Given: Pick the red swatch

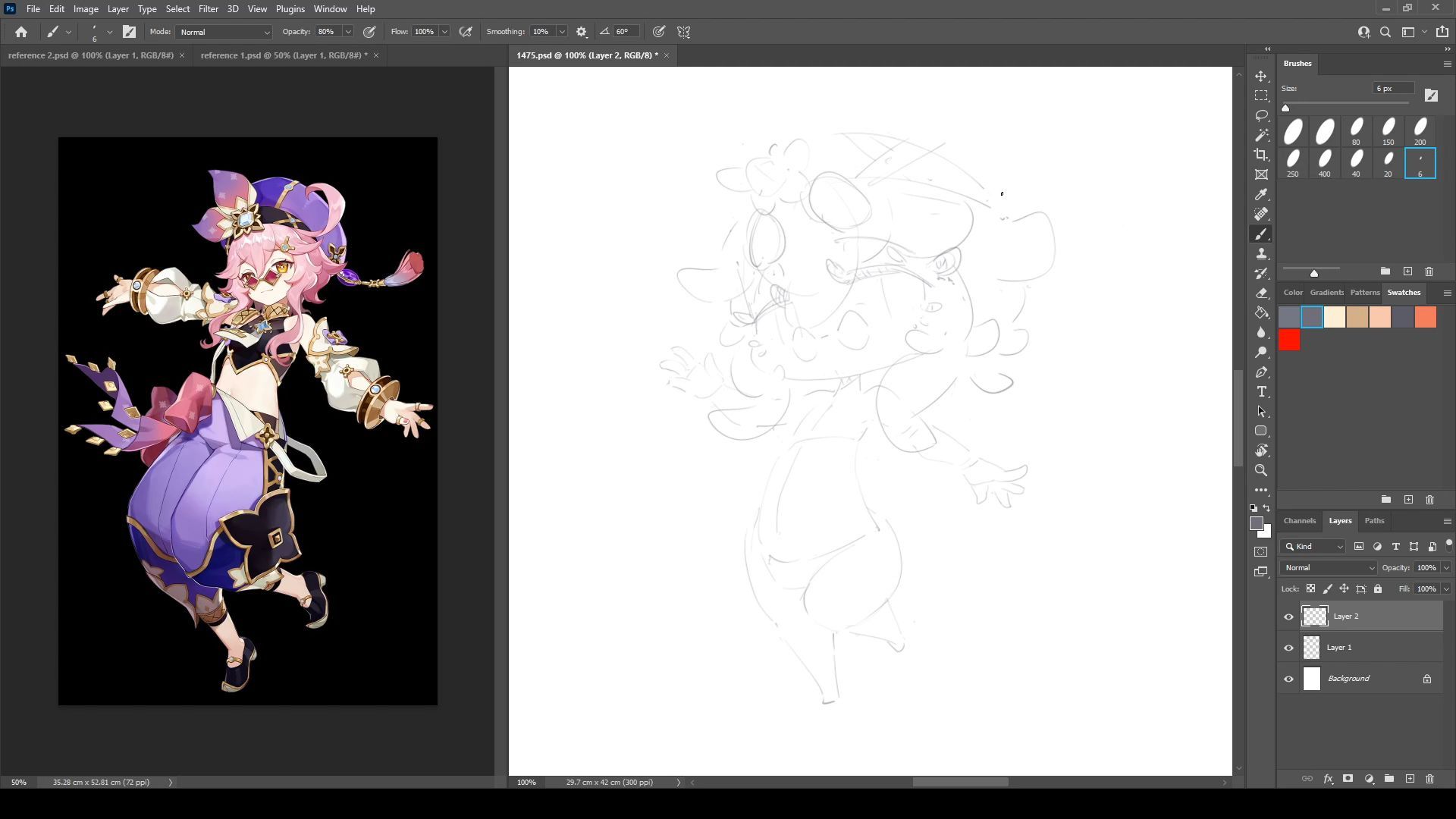Looking at the screenshot, I should (x=1289, y=340).
